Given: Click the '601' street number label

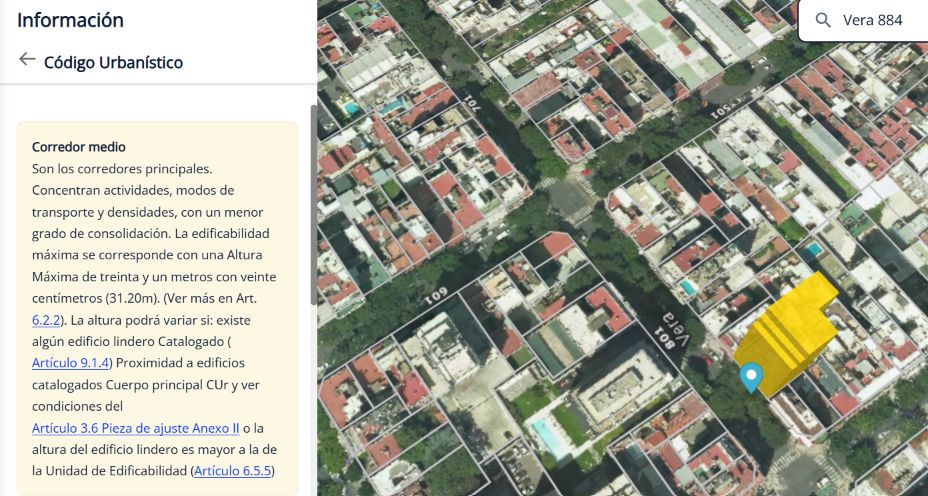Looking at the screenshot, I should point(434,296).
